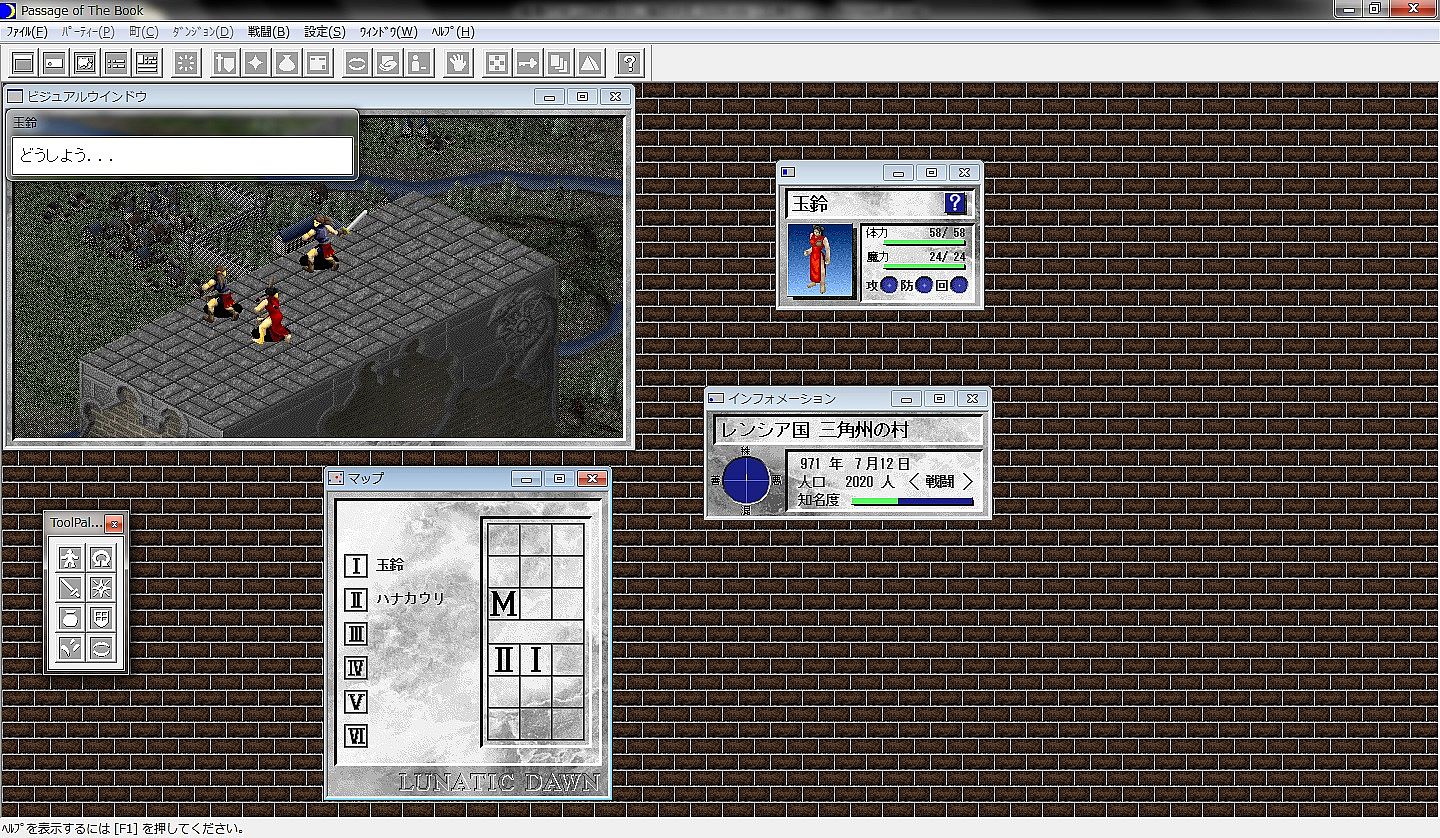The width and height of the screenshot is (1440, 838).
Task: Click the clasped hands toolbar icon
Action: click(388, 63)
